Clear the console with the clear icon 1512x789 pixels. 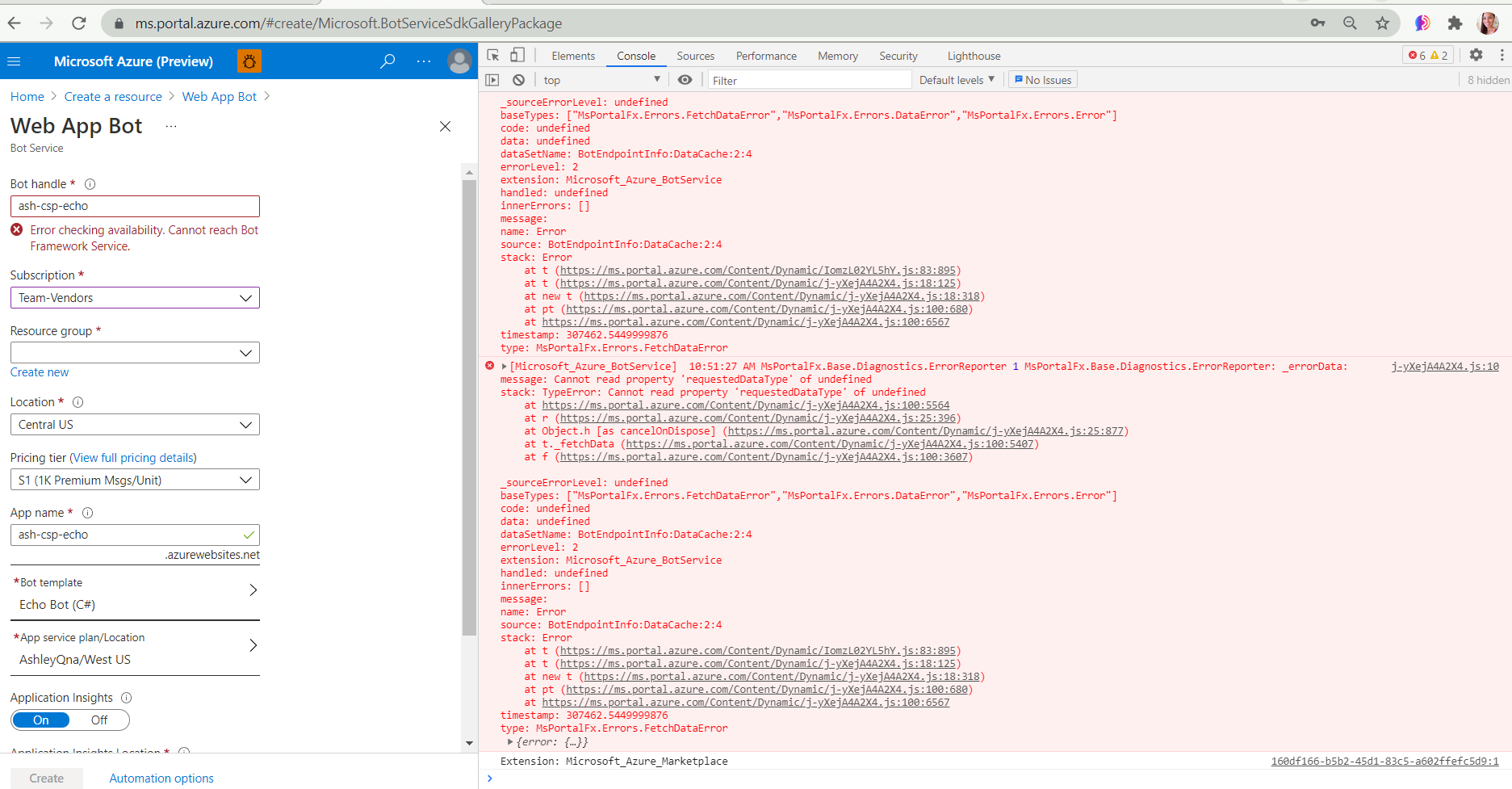(518, 79)
